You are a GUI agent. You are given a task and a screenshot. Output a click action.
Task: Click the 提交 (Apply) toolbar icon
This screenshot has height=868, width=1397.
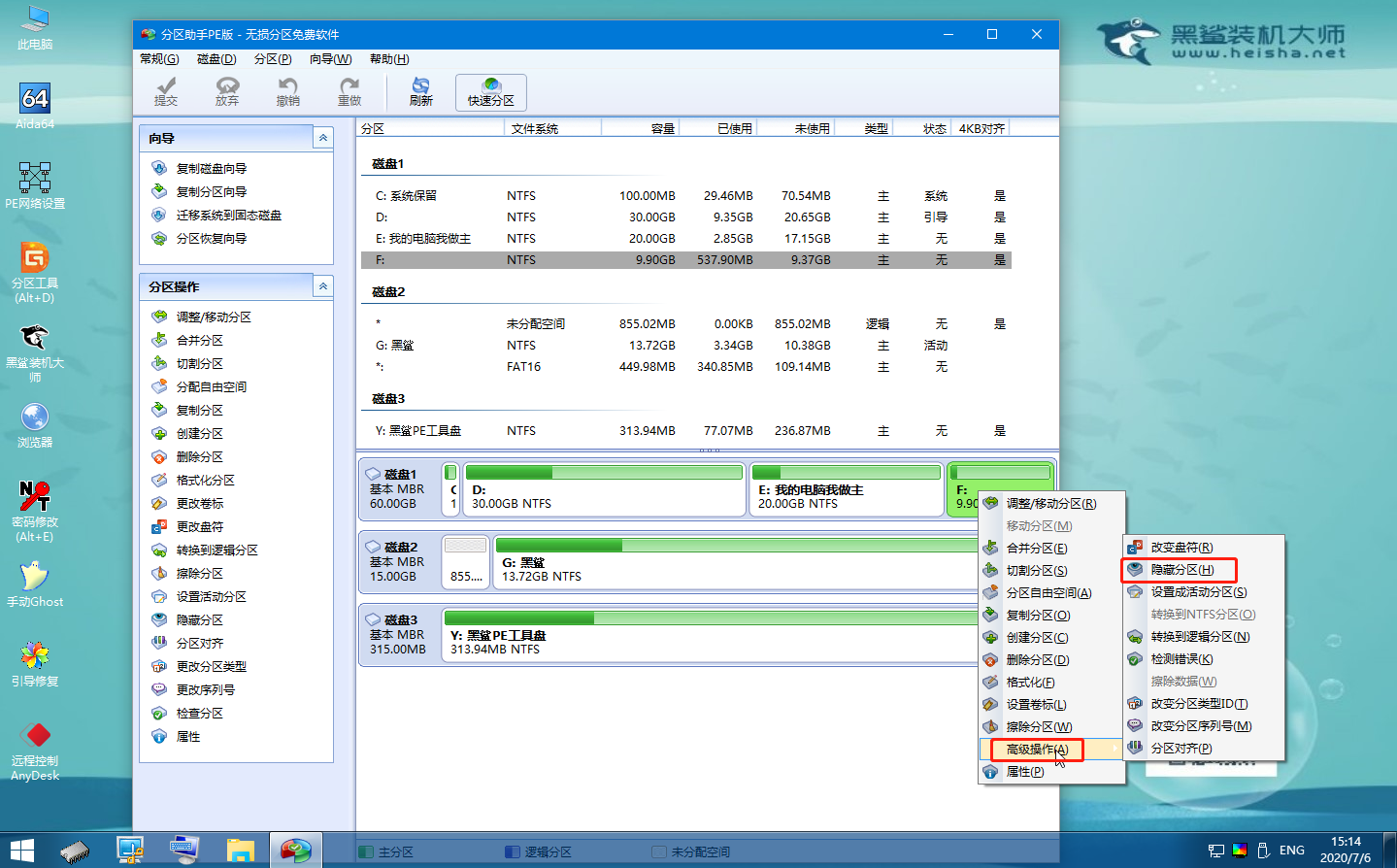coord(166,92)
